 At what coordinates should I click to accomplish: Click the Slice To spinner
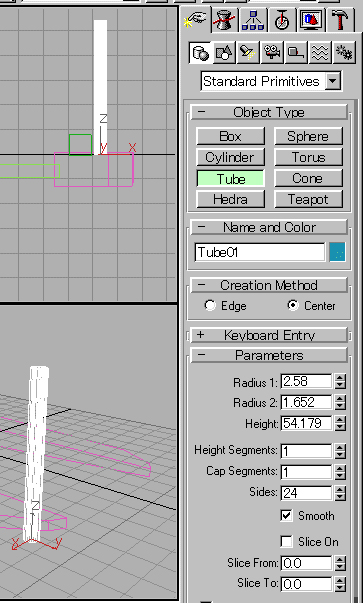pos(340,584)
